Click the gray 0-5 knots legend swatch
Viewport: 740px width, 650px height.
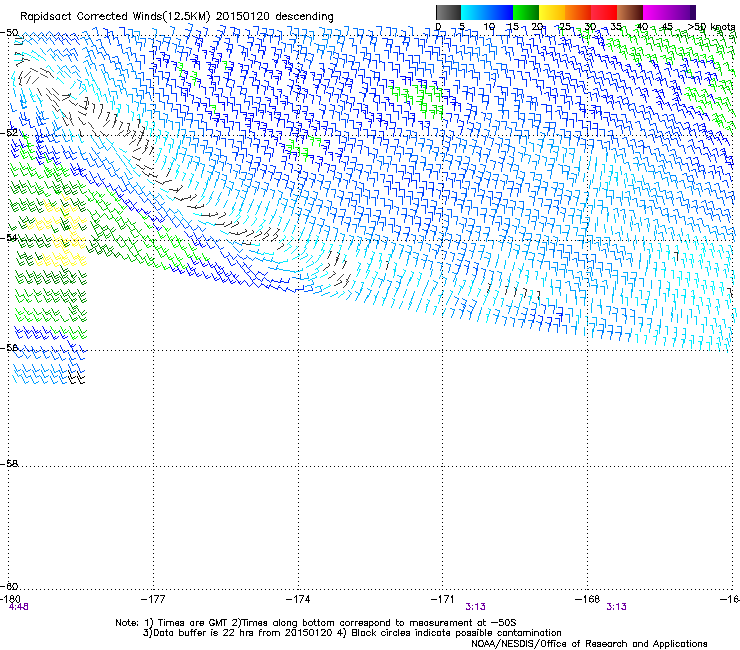(448, 12)
